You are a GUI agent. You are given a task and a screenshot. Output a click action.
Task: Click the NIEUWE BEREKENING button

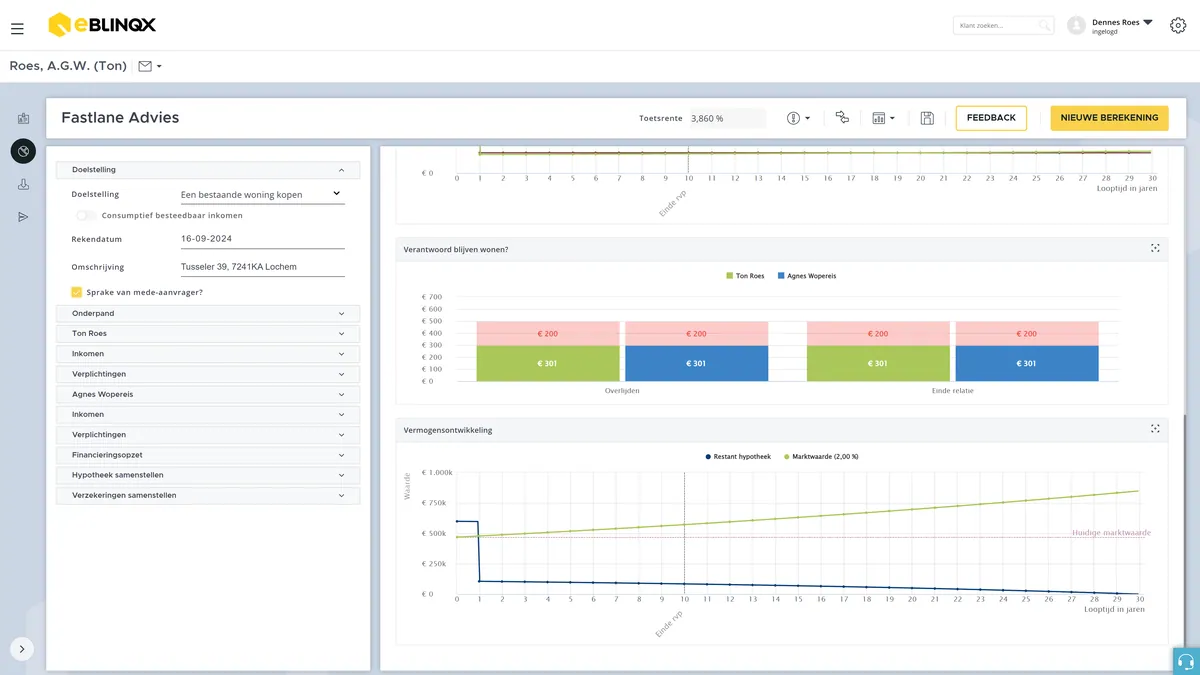[x=1109, y=118]
